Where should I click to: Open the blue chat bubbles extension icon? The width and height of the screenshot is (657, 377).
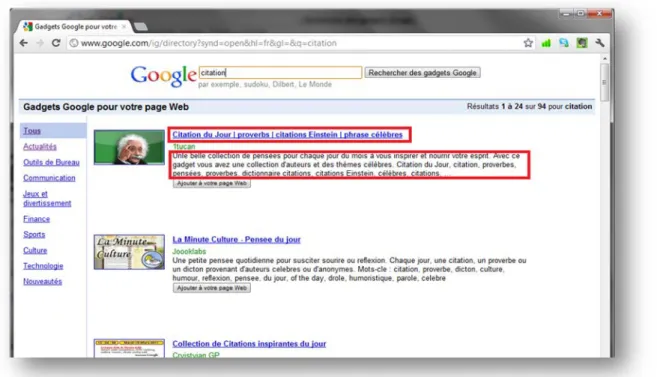click(x=564, y=43)
